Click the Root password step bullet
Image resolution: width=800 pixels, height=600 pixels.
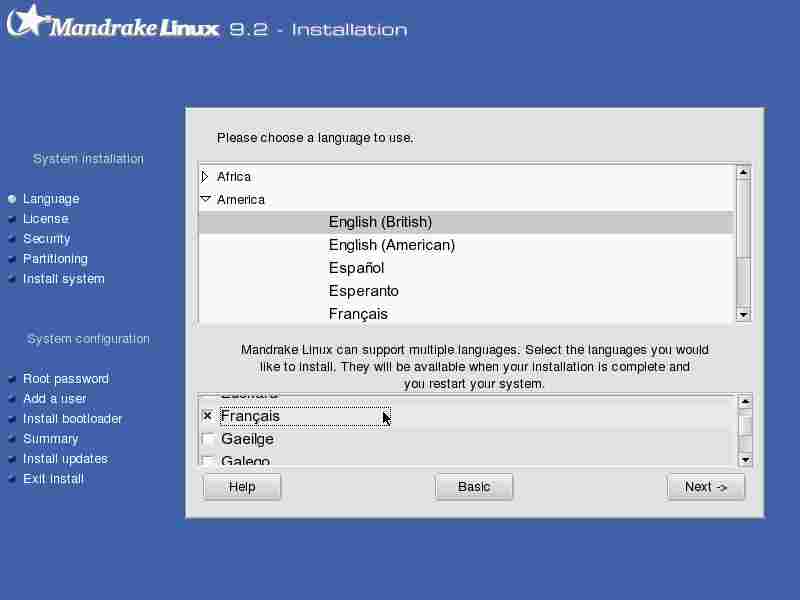(12, 379)
